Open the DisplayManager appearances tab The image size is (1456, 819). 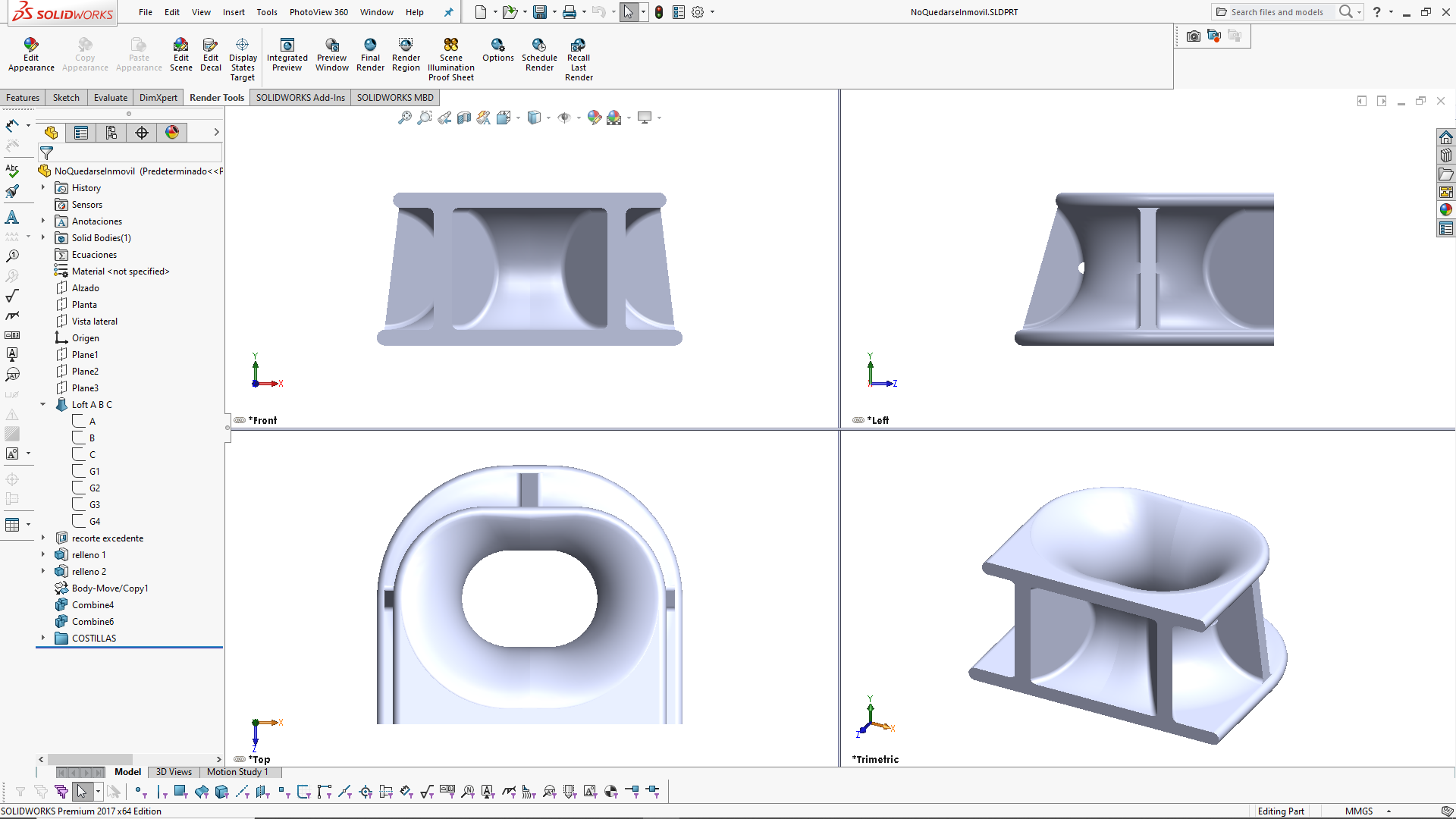click(x=172, y=132)
